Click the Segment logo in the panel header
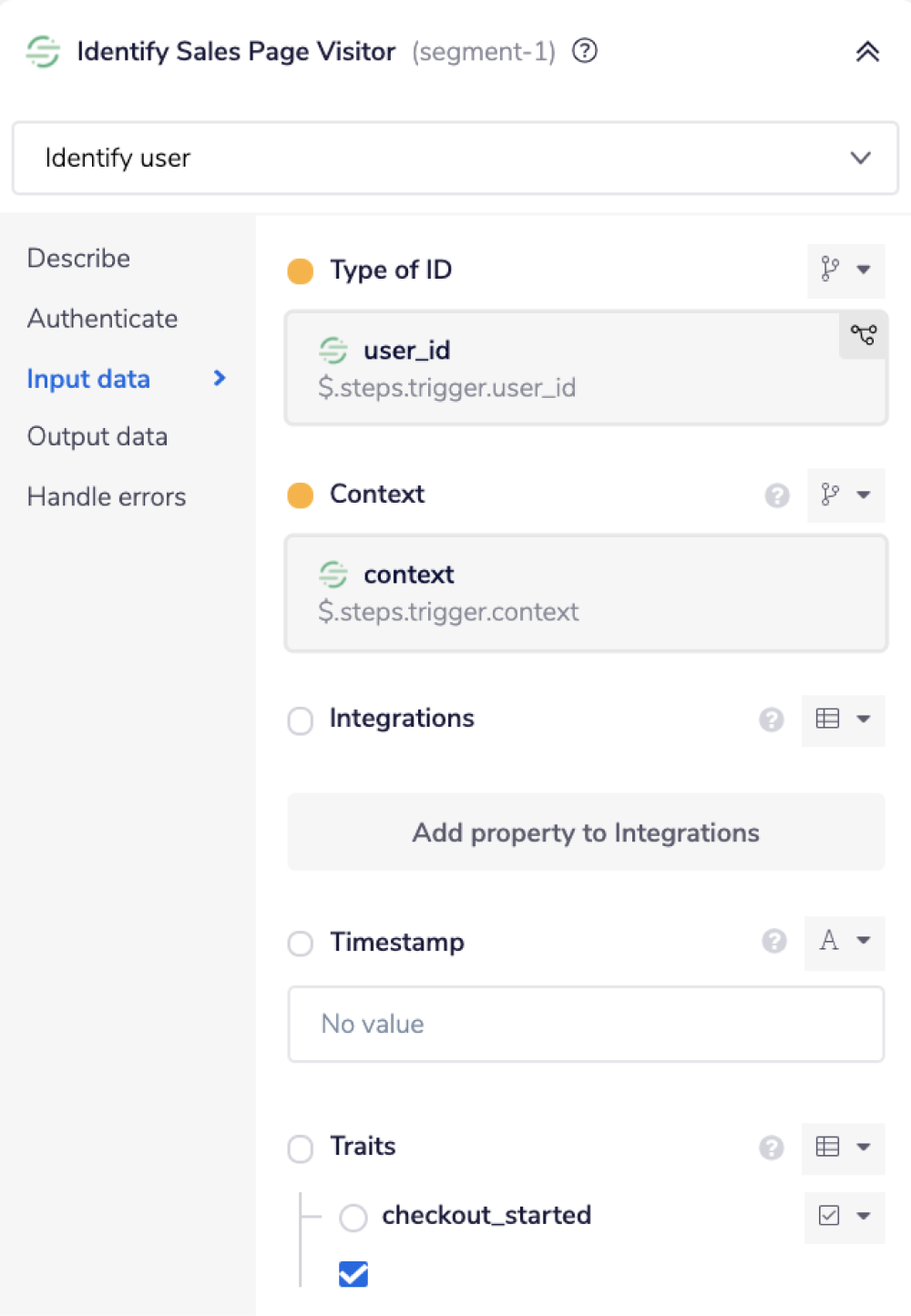 point(42,51)
